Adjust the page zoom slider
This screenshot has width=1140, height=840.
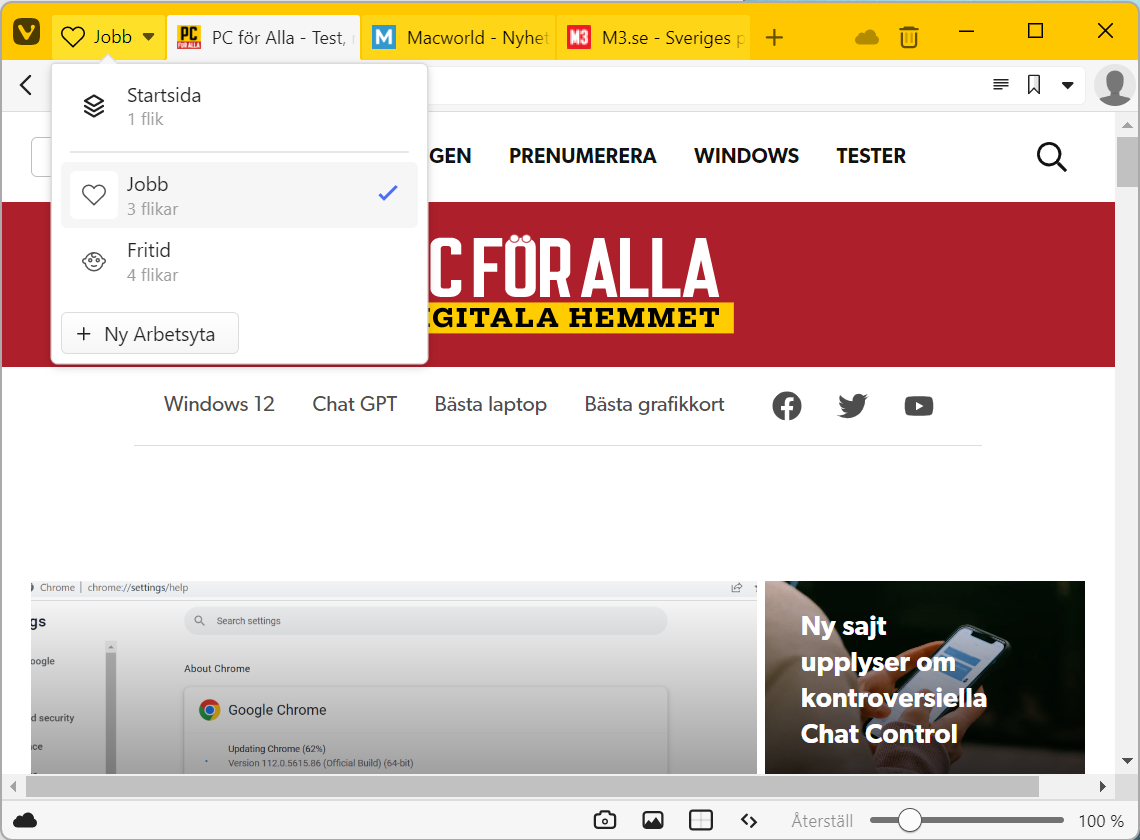[909, 820]
